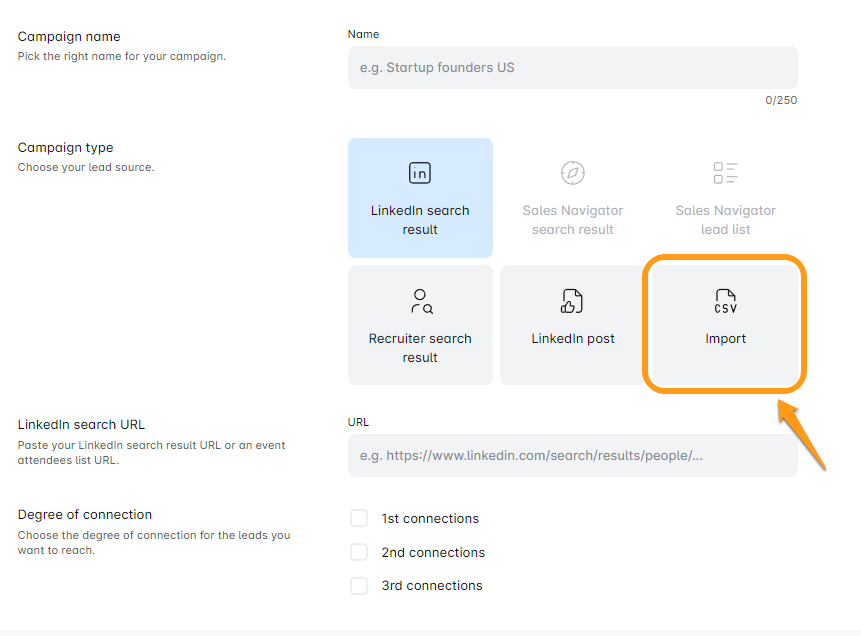Click the Recruiter person-search icon
The height and width of the screenshot is (636, 861).
(x=420, y=301)
